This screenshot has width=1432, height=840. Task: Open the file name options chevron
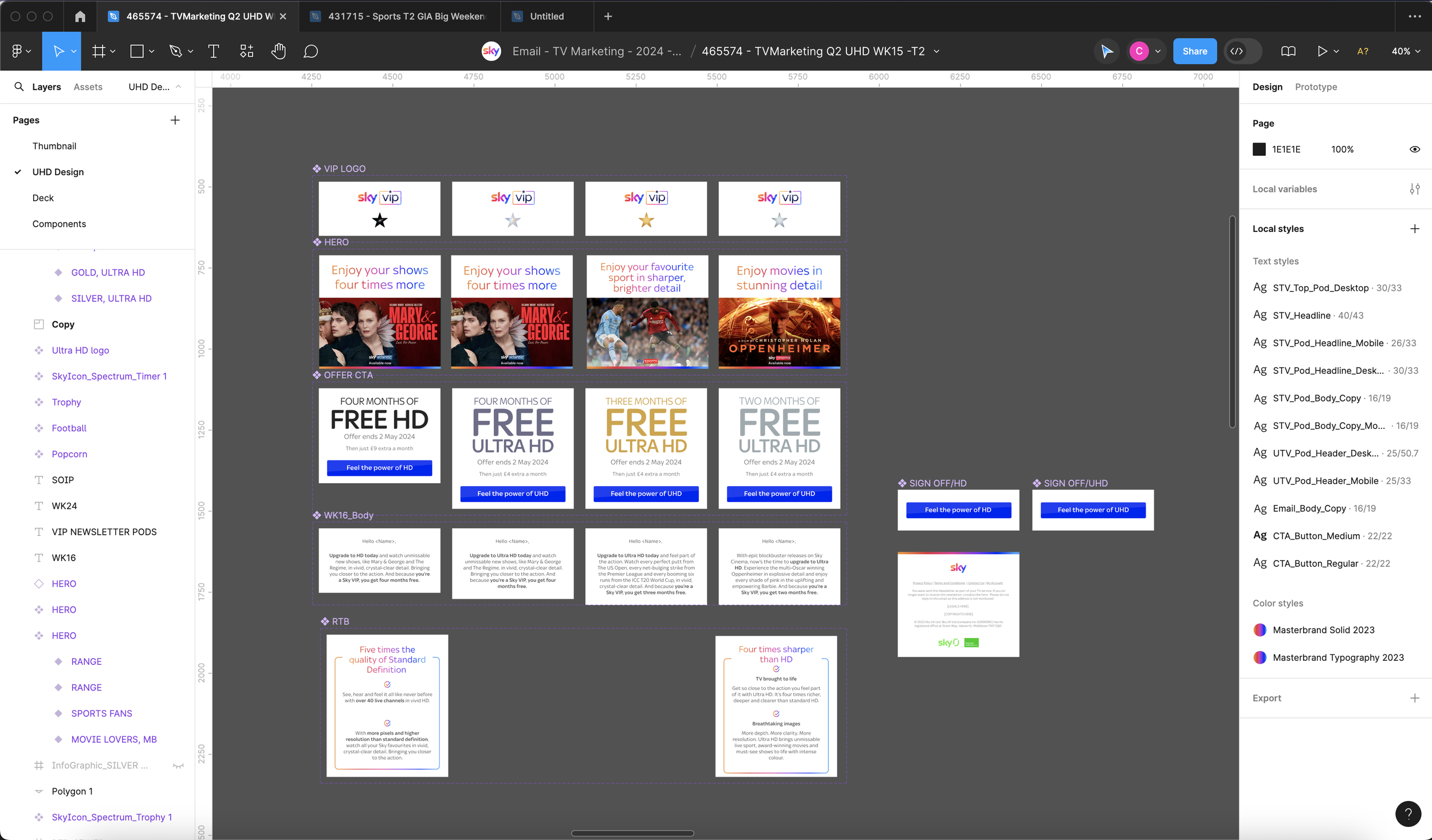tap(937, 52)
